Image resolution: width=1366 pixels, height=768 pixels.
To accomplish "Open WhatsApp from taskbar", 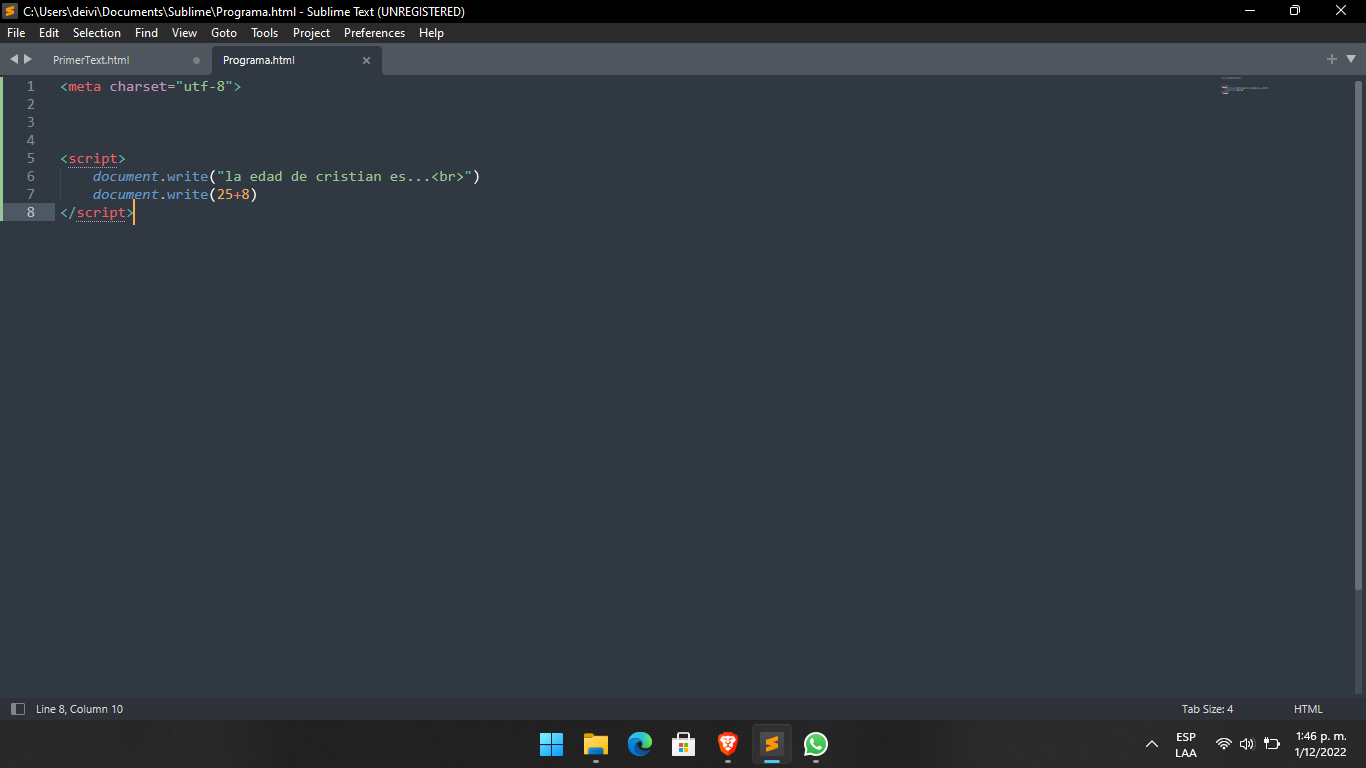I will tap(816, 744).
